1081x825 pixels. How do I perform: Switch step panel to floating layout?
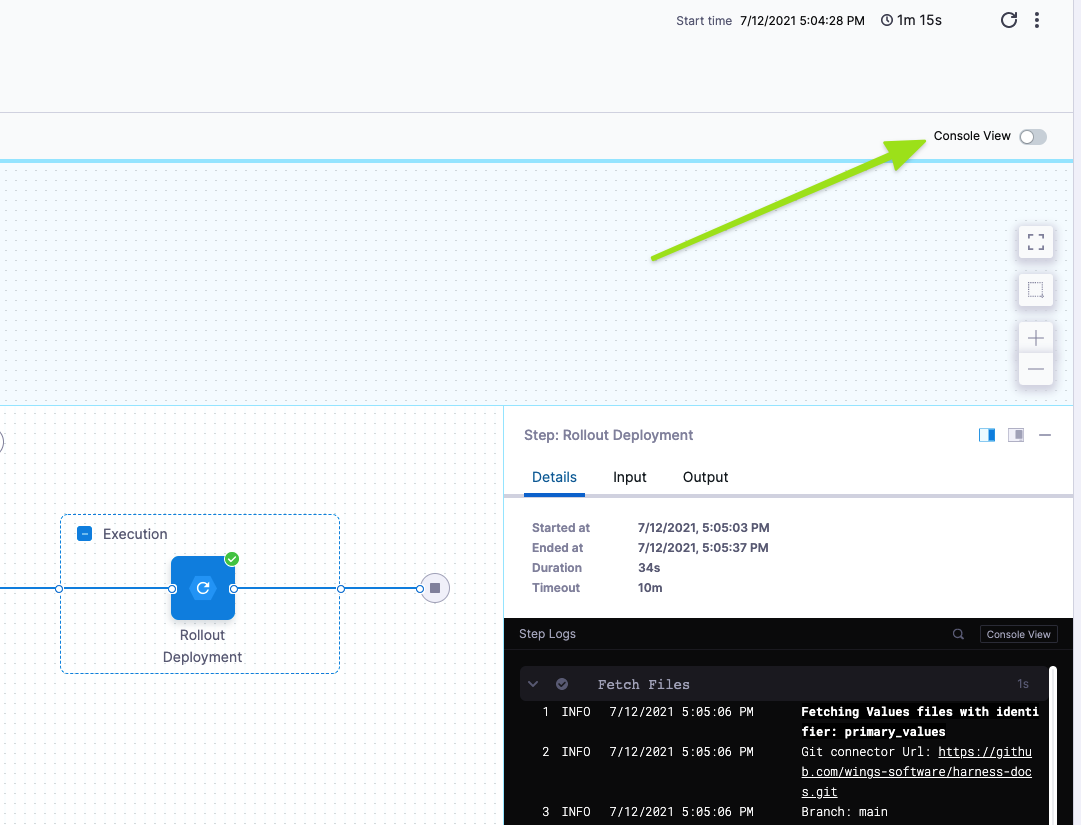[x=1016, y=435]
